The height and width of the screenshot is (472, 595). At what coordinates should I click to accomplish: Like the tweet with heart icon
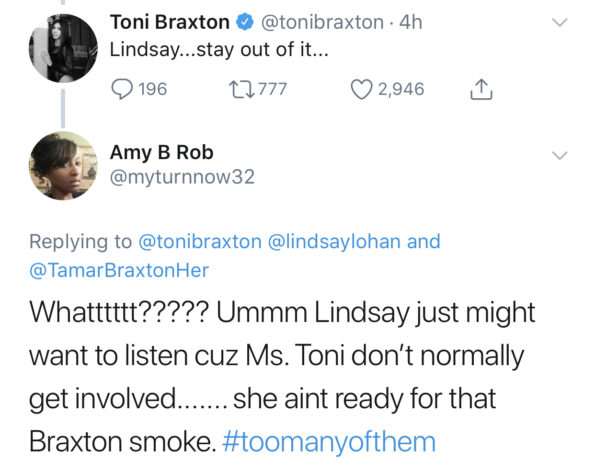tap(361, 89)
